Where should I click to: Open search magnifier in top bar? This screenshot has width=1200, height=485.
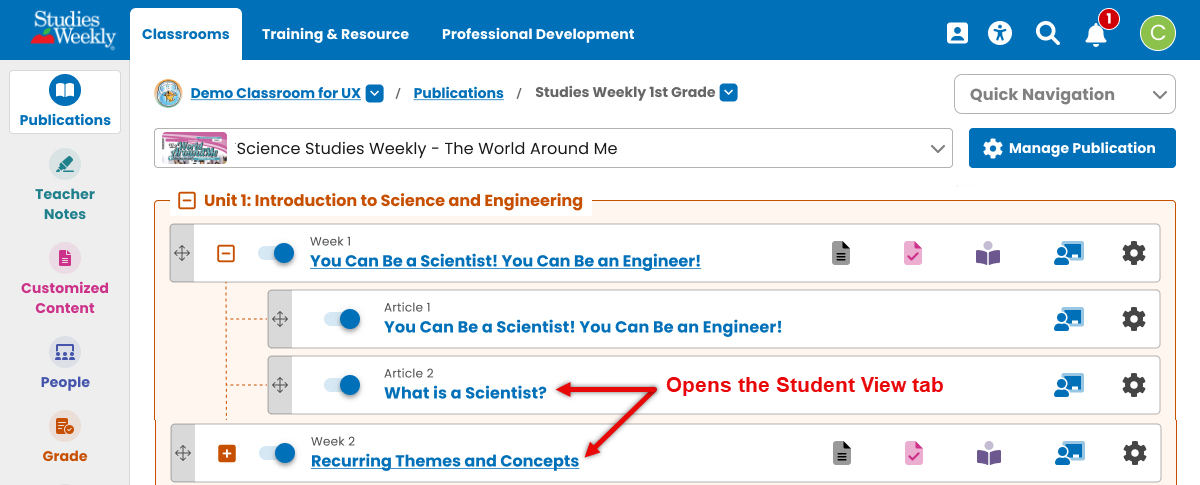[1047, 34]
